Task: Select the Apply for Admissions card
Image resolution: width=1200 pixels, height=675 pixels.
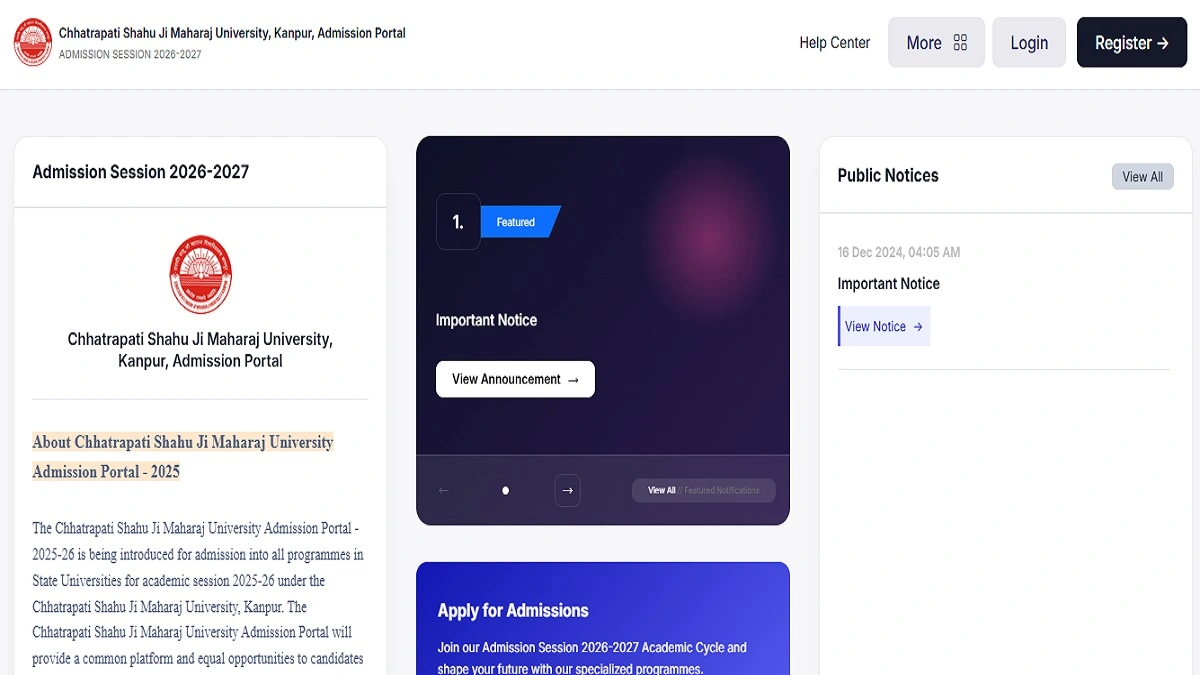Action: point(602,620)
